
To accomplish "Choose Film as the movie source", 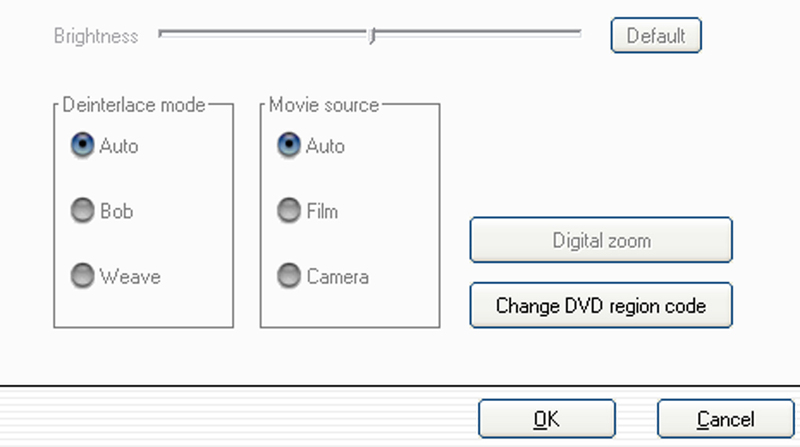I will (x=289, y=210).
